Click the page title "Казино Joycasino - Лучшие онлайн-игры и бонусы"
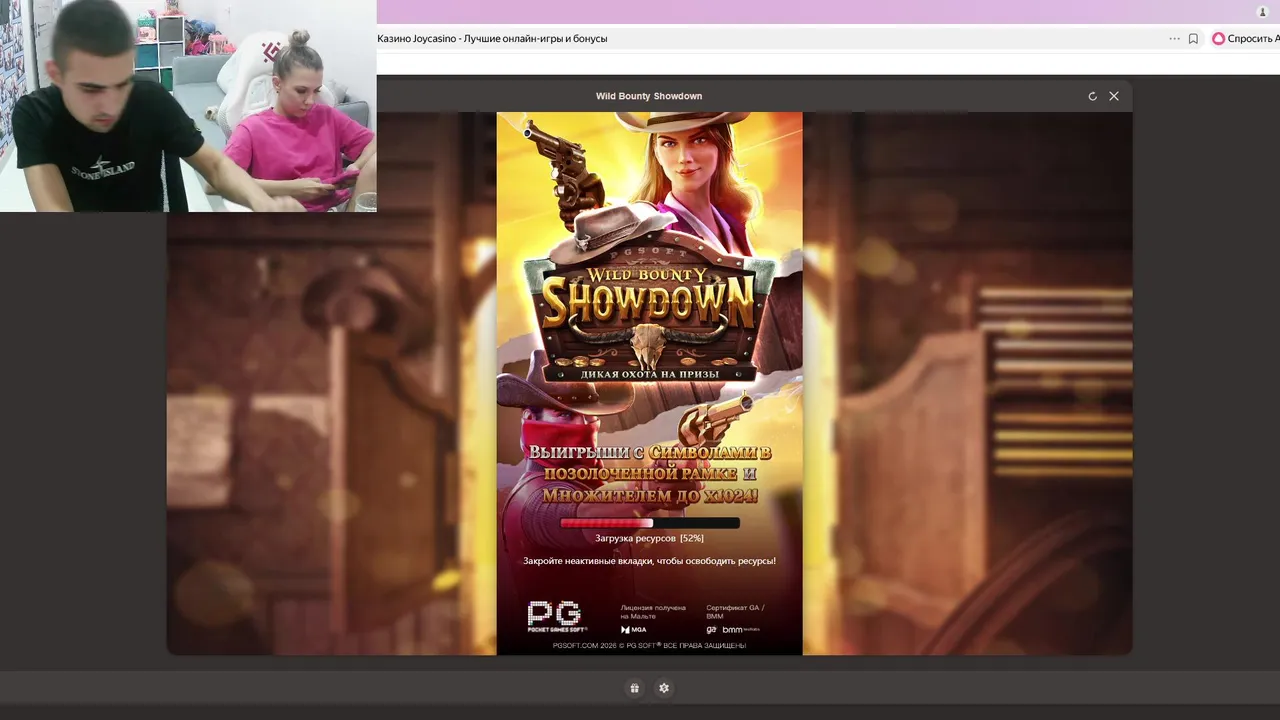The image size is (1280, 720). point(492,39)
